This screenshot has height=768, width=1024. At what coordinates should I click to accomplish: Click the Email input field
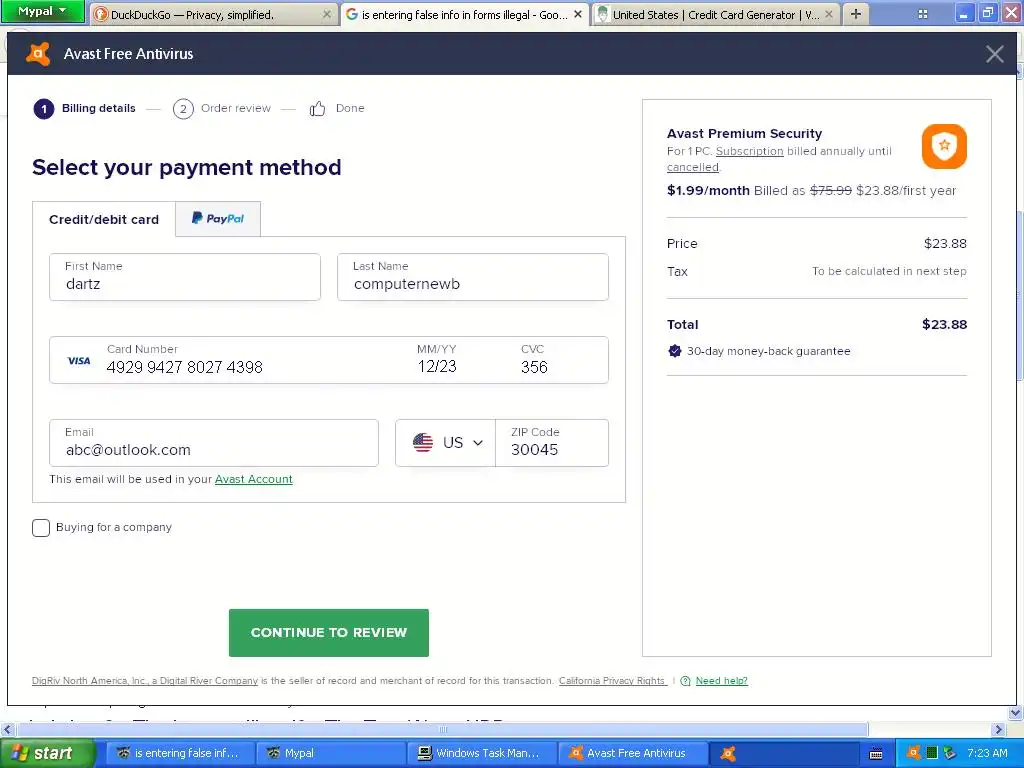click(214, 443)
